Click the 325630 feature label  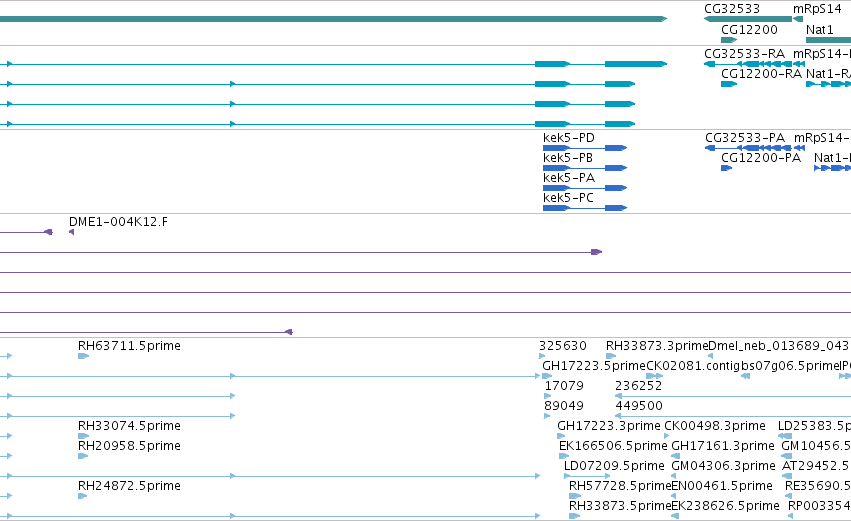pos(563,346)
